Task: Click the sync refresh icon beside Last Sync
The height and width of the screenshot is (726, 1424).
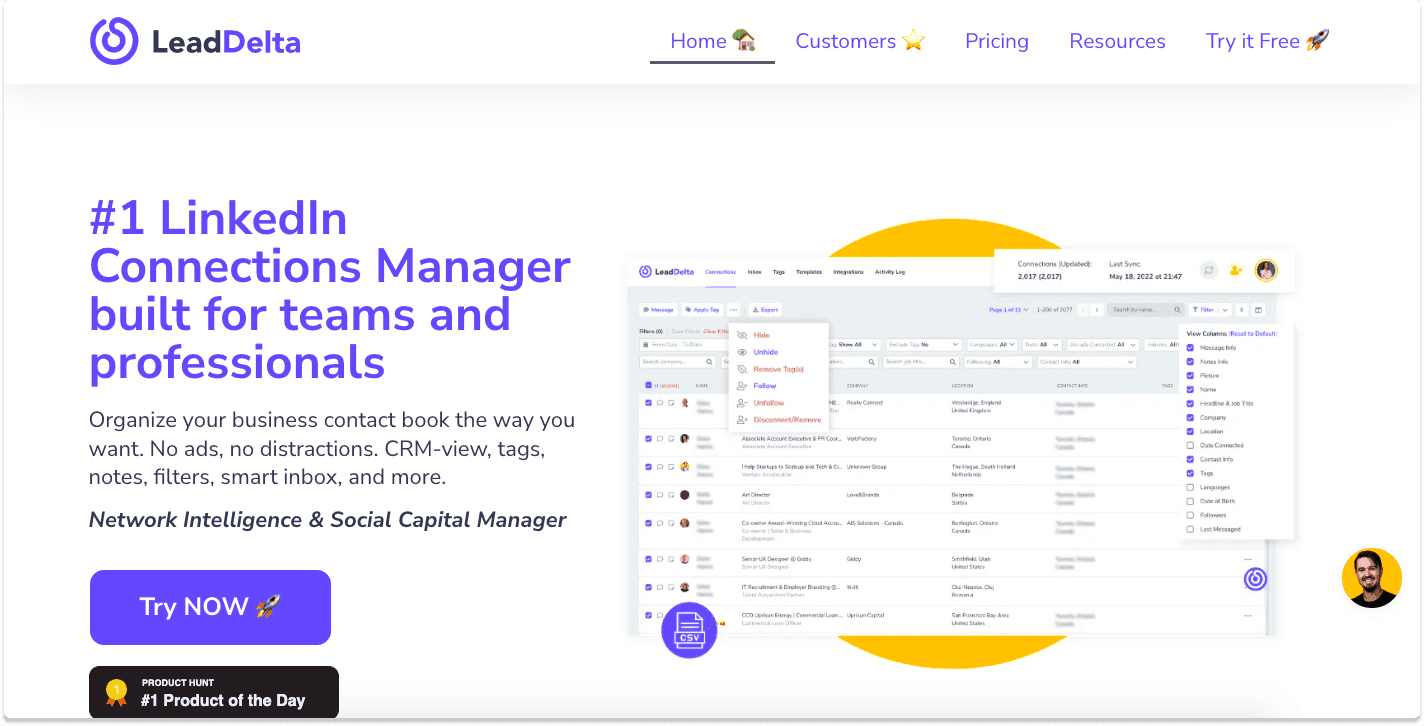Action: pos(1209,270)
